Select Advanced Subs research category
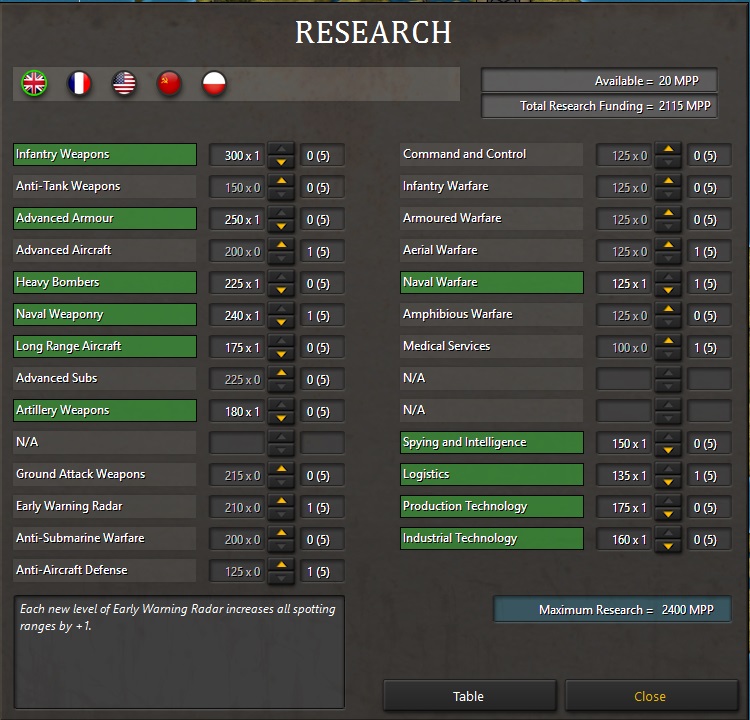Image resolution: width=750 pixels, height=720 pixels. [x=105, y=379]
